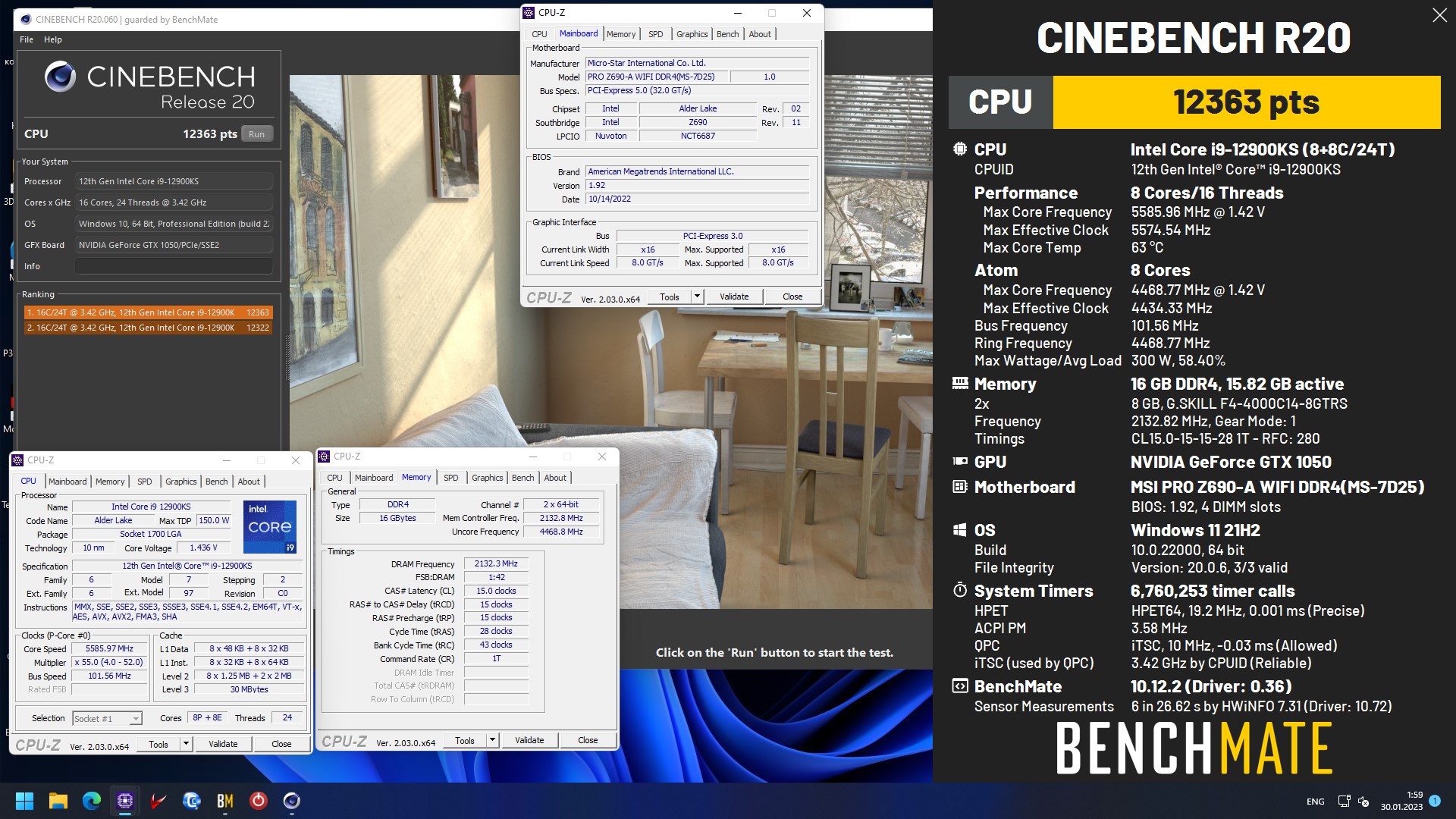1456x819 pixels.
Task: Click the CAS# Latency value 15.0 clocks
Action: pos(496,591)
